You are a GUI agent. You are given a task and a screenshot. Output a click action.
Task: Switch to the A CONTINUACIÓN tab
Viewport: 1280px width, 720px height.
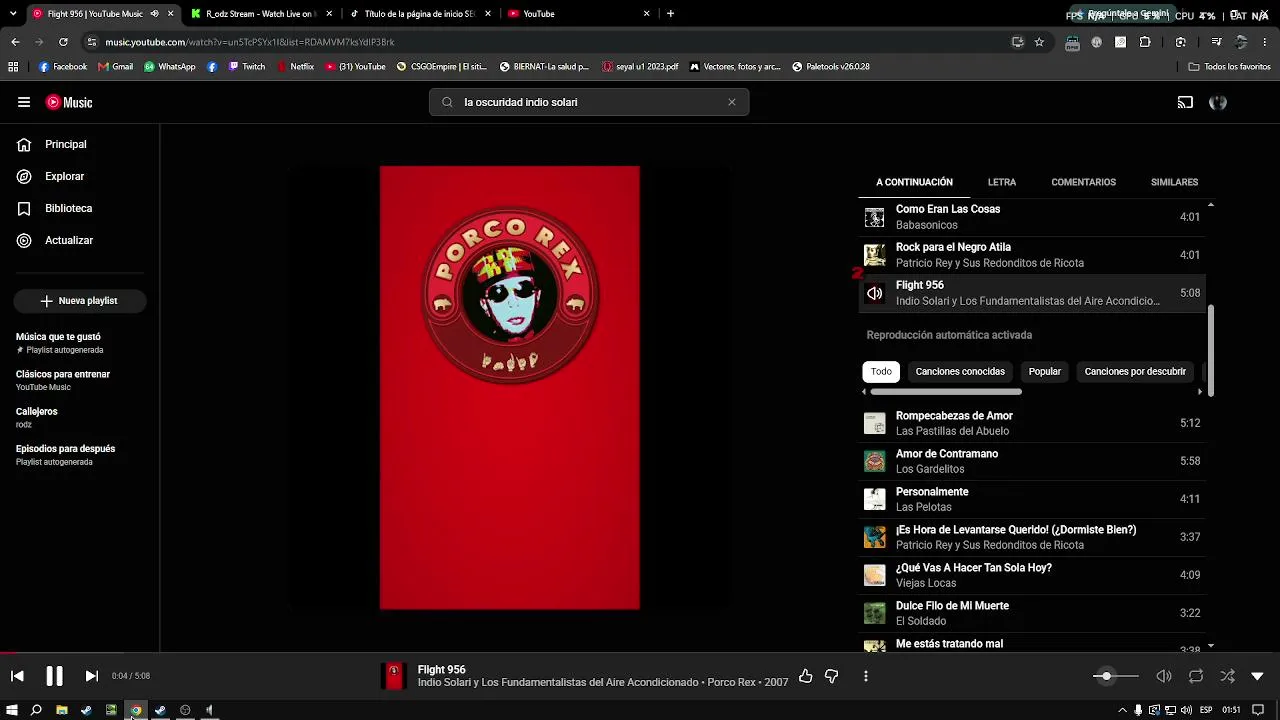coord(914,182)
